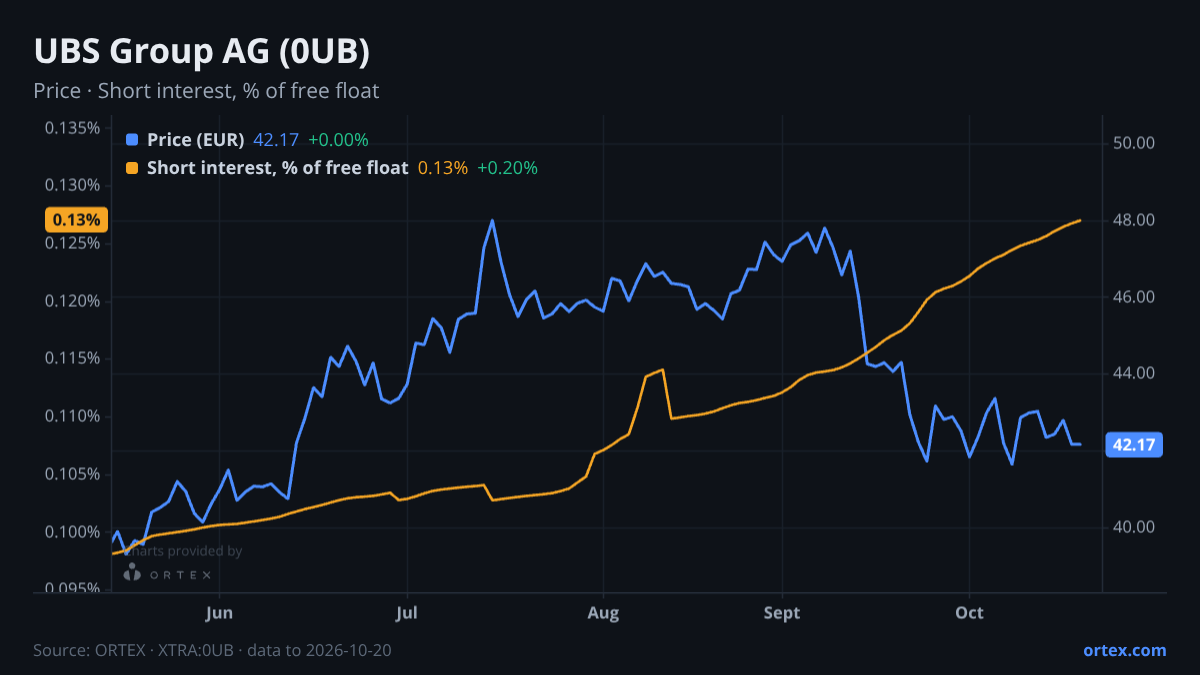The image size is (1200, 675).
Task: Click the 40.00 right axis label
Action: 1134,527
